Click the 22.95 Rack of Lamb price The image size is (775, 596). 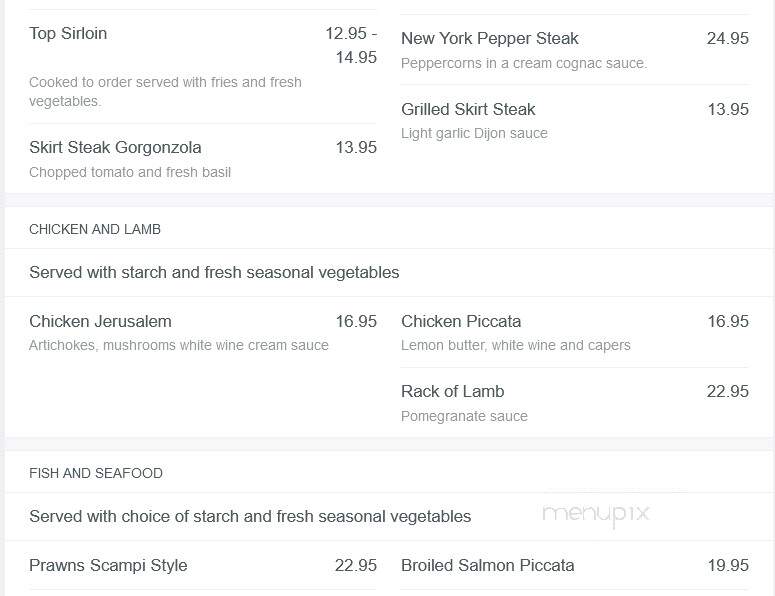coord(728,391)
